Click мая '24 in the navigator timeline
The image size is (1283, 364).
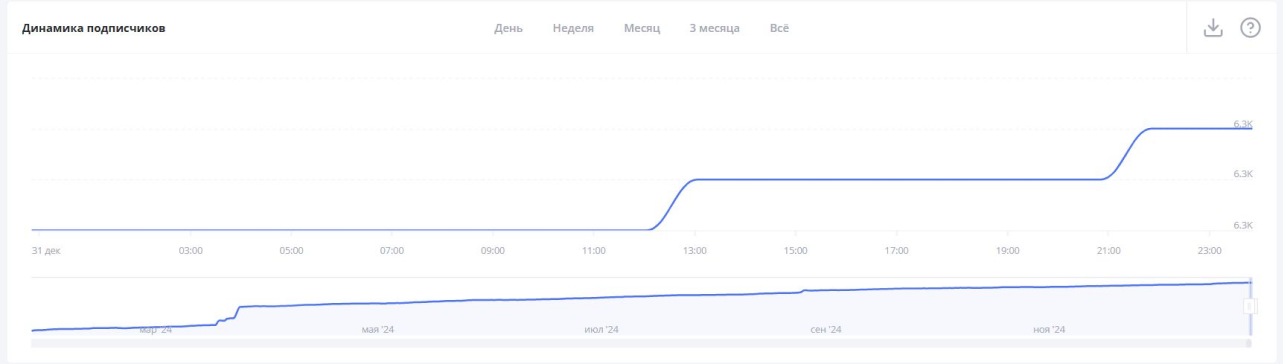point(377,330)
